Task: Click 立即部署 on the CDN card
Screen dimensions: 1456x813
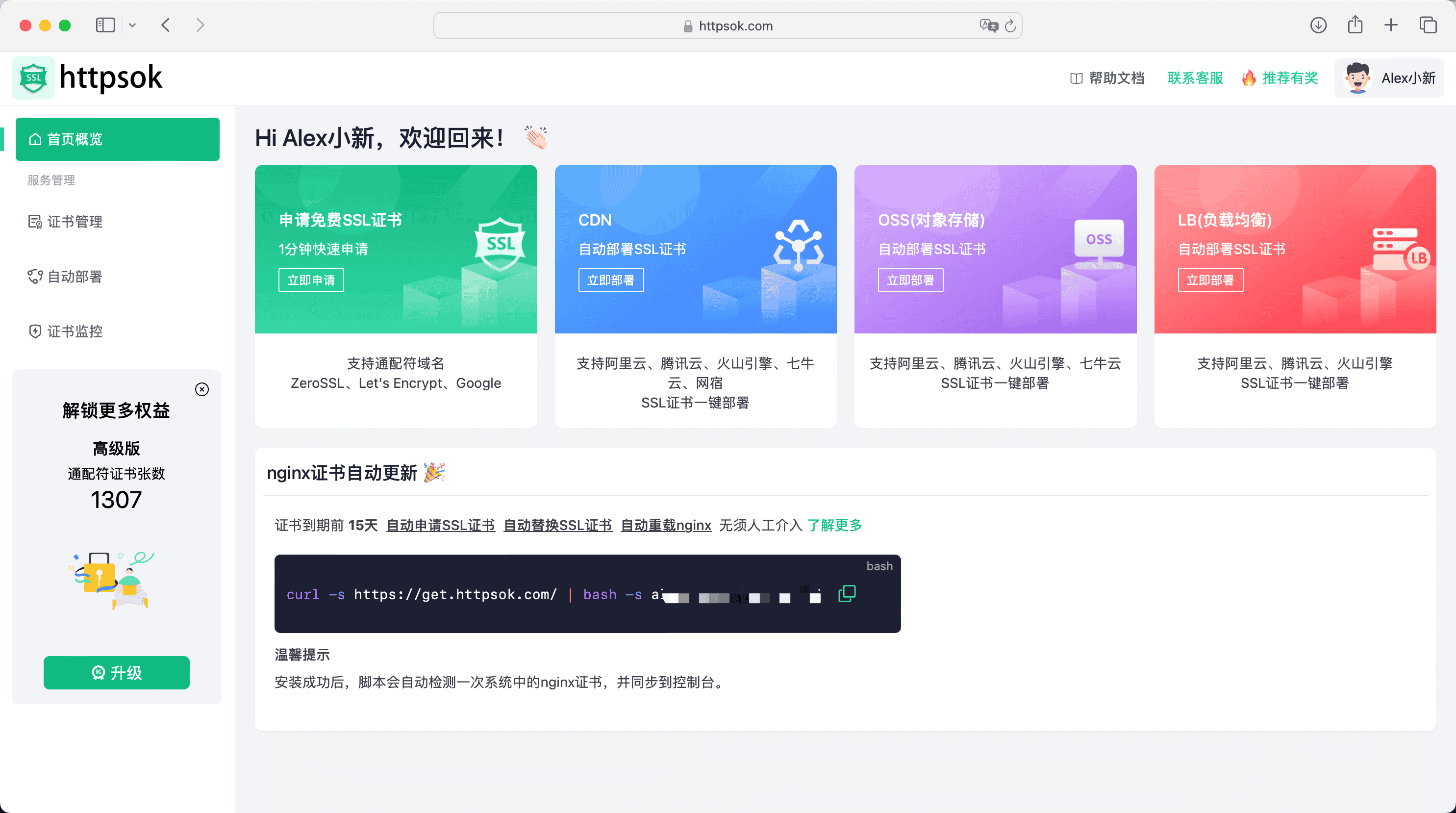Action: pyautogui.click(x=611, y=280)
